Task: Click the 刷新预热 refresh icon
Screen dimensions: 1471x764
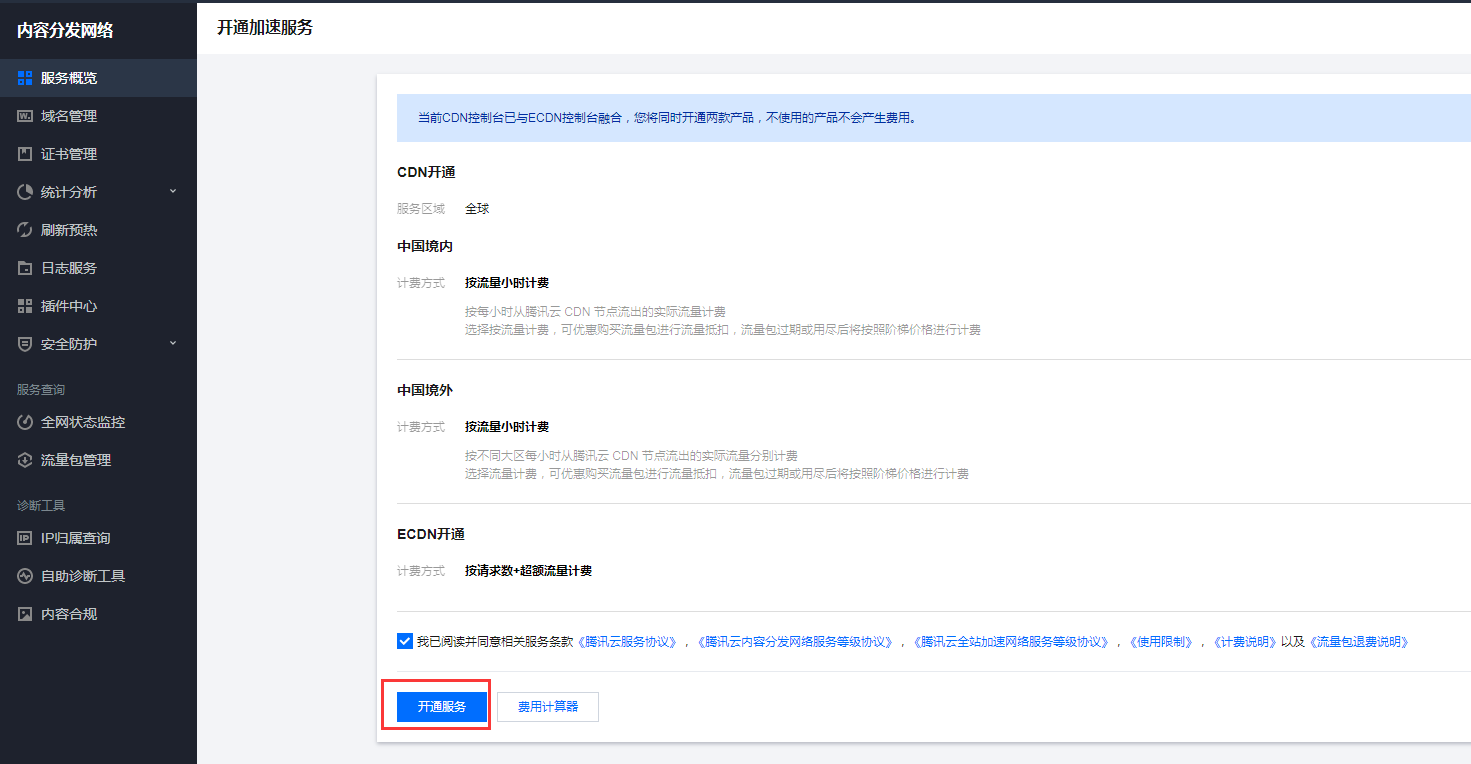Action: coord(25,230)
